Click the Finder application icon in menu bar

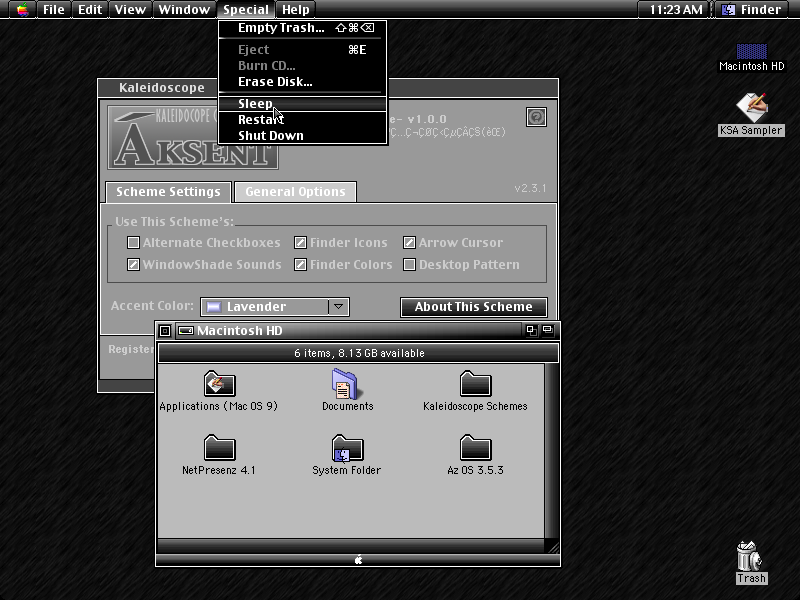point(729,9)
